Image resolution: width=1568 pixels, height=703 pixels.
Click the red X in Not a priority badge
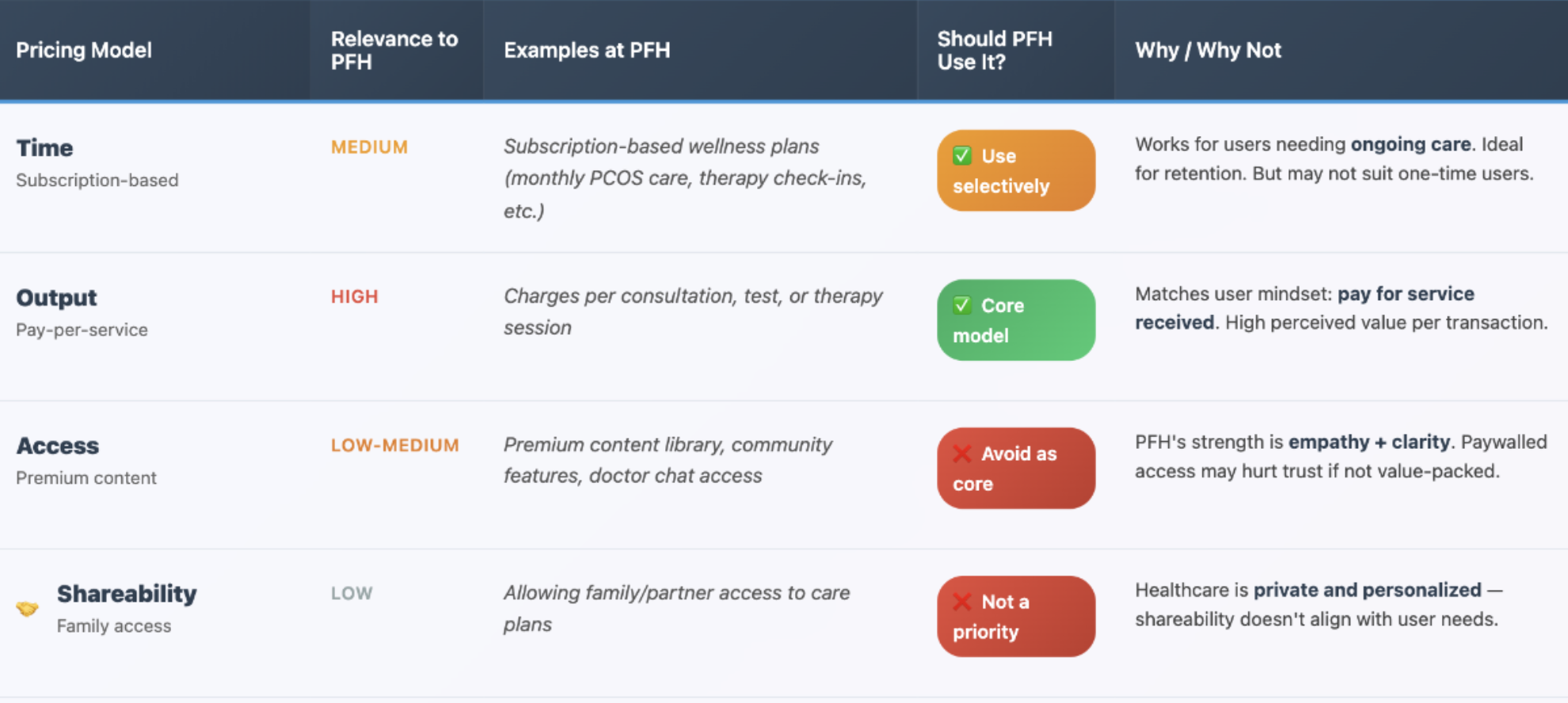pos(962,602)
